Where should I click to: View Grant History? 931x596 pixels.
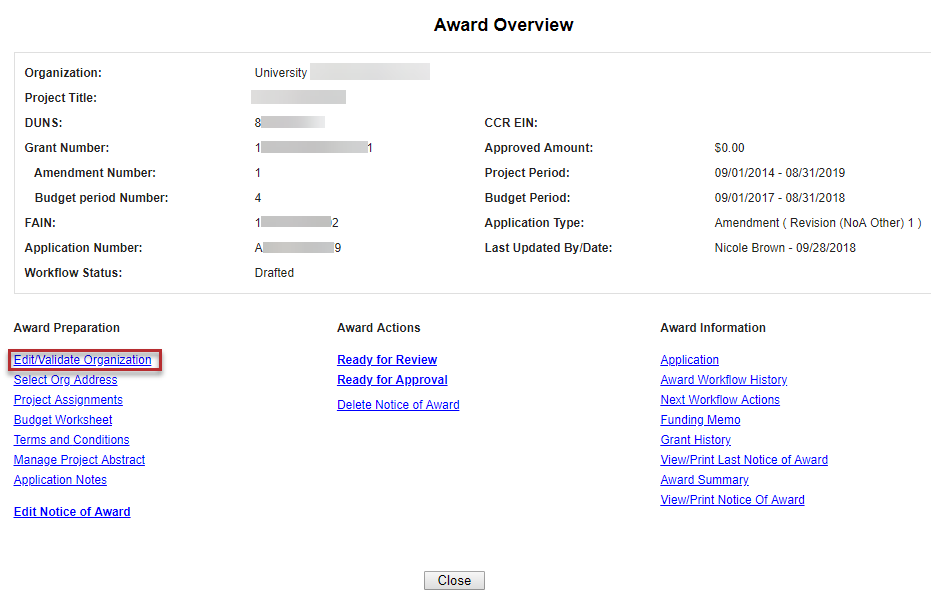coord(695,440)
